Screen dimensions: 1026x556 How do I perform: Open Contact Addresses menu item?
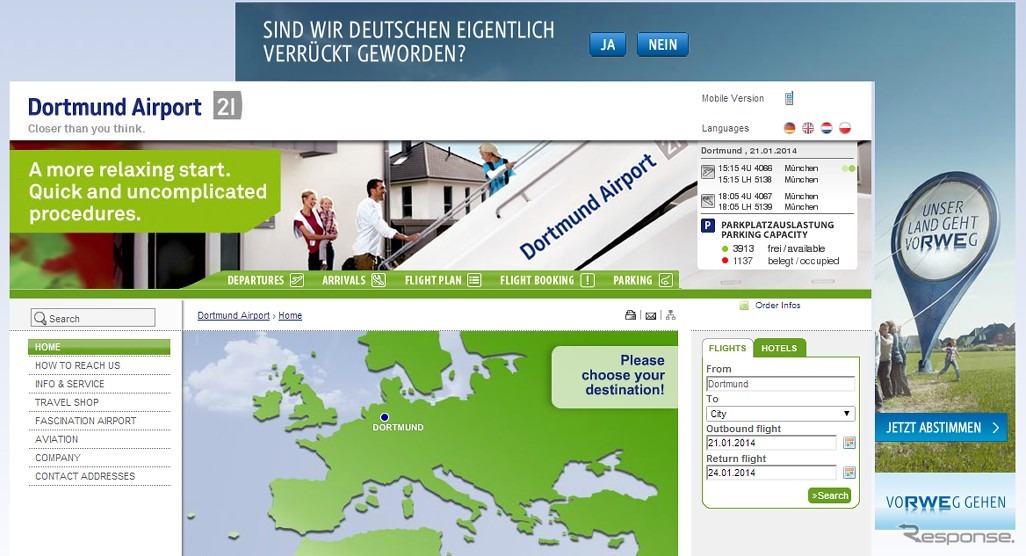(99, 476)
